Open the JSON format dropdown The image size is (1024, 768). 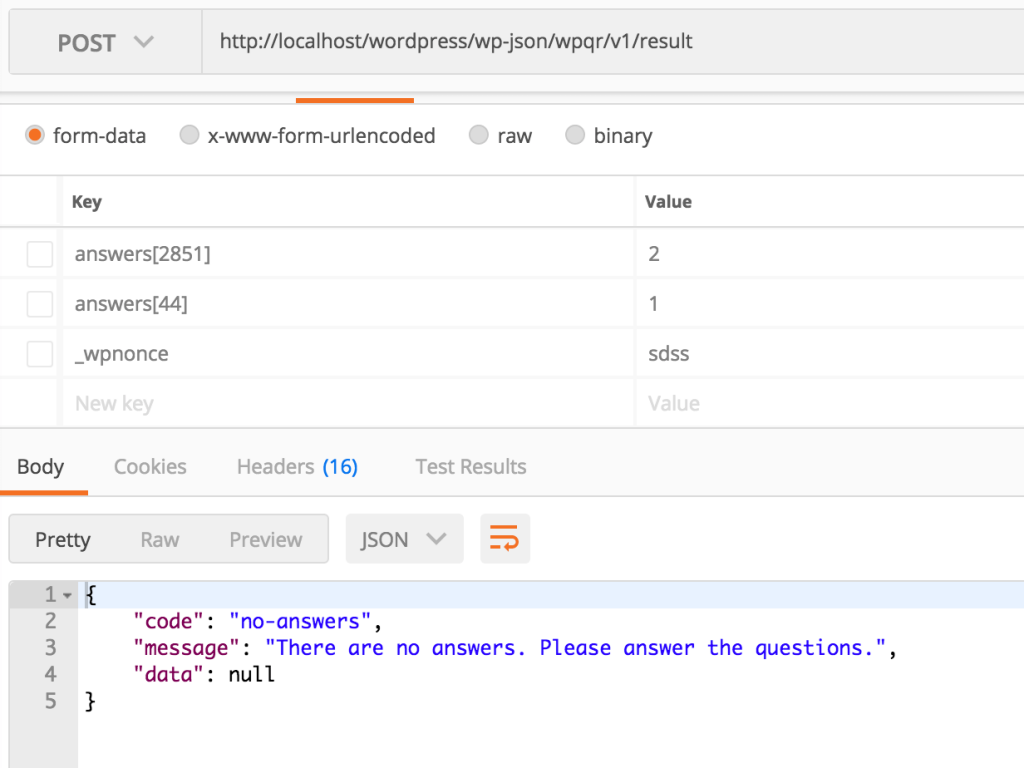click(x=404, y=539)
